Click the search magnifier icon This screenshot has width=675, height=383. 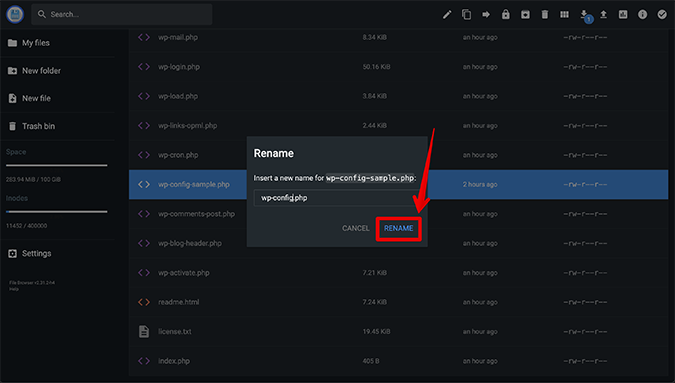(x=42, y=14)
